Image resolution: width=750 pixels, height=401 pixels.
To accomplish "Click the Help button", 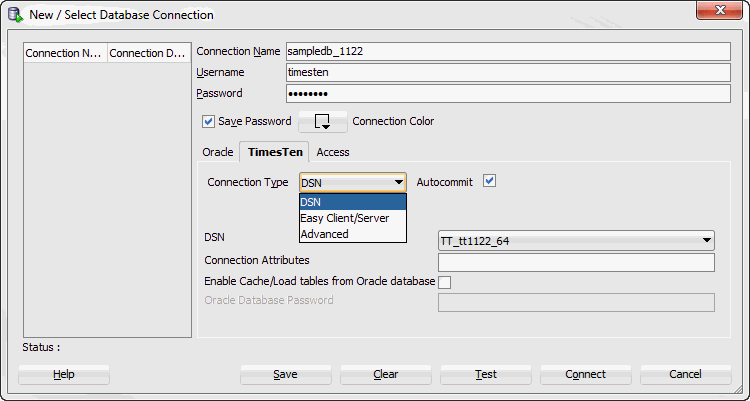I will (x=64, y=374).
